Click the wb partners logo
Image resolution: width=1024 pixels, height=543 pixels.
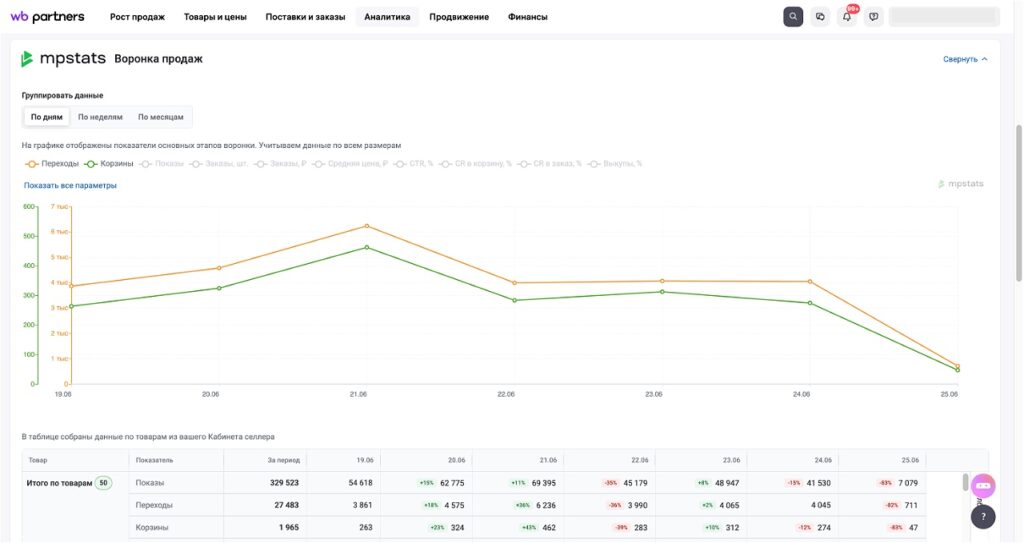47,17
